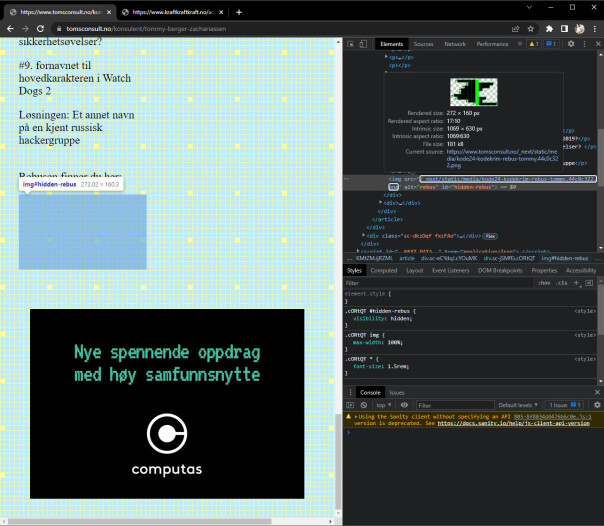Open console settings gear

[597, 405]
